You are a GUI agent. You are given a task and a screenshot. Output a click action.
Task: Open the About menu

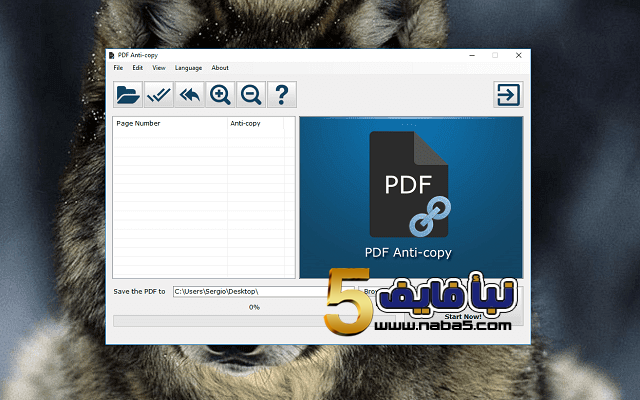(x=220, y=68)
